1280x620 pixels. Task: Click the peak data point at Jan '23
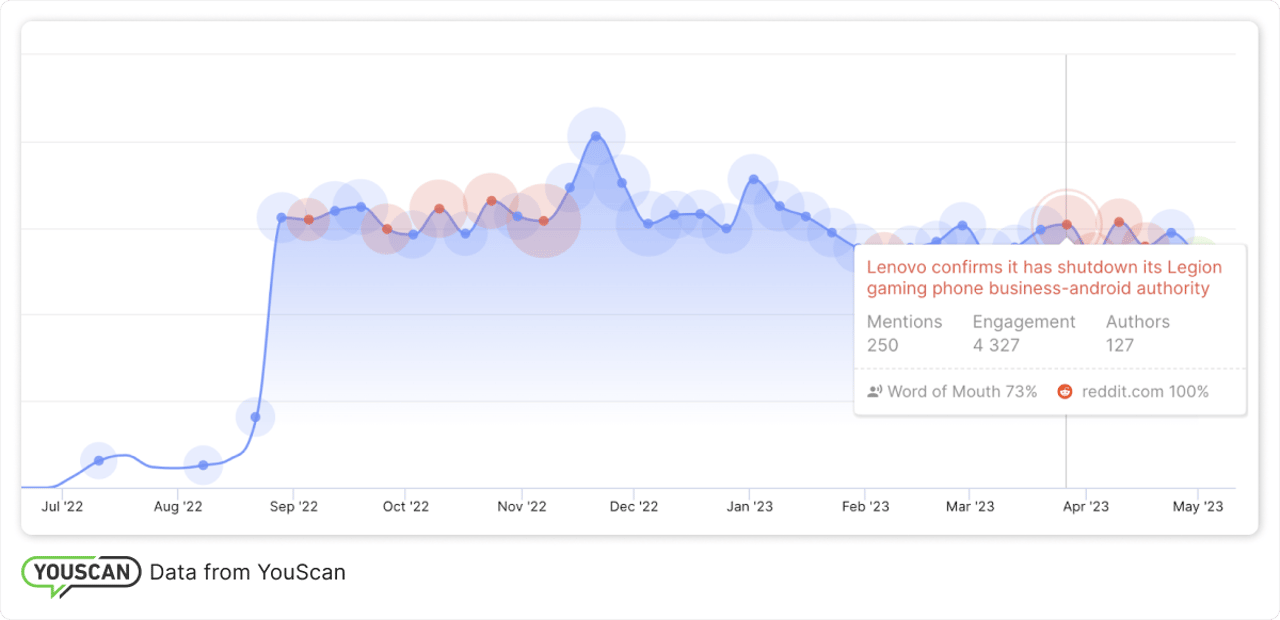tap(753, 180)
